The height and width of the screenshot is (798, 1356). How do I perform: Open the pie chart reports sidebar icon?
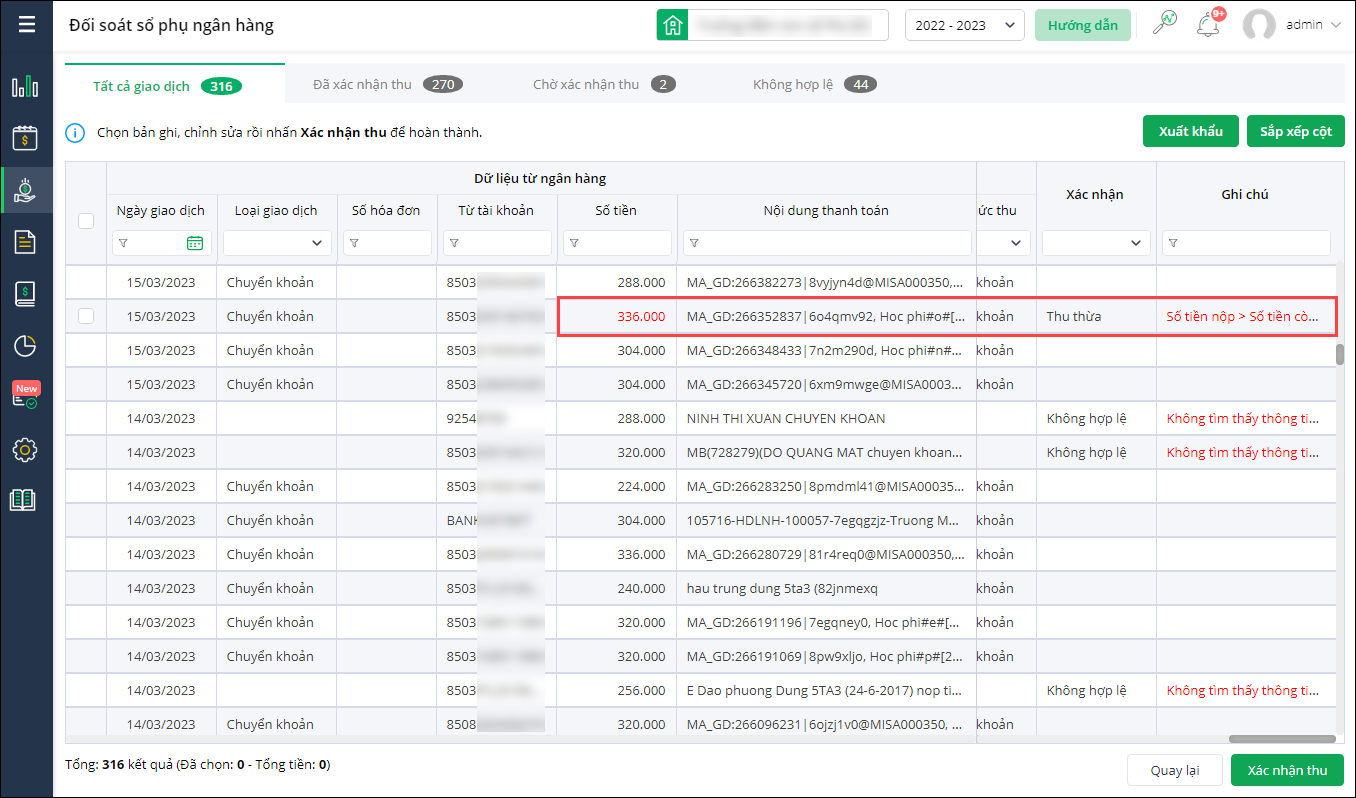[25, 346]
